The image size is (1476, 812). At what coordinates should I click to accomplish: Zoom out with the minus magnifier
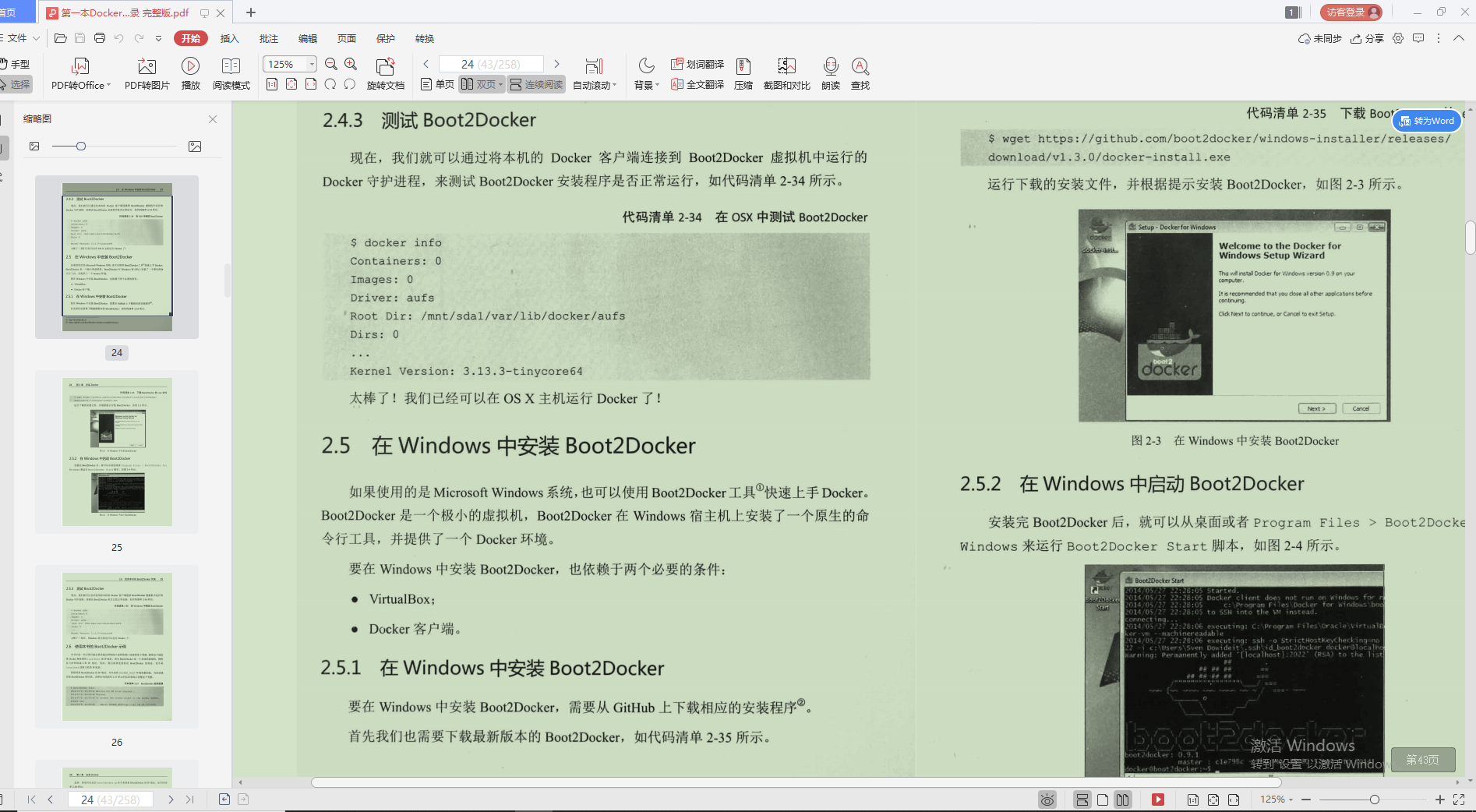[331, 64]
